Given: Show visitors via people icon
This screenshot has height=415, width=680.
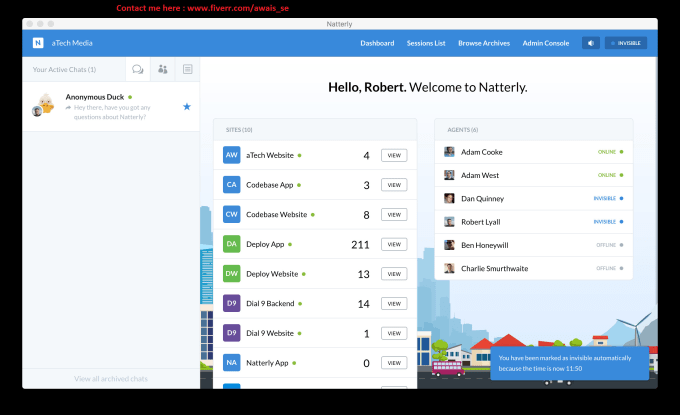Looking at the screenshot, I should pos(163,69).
